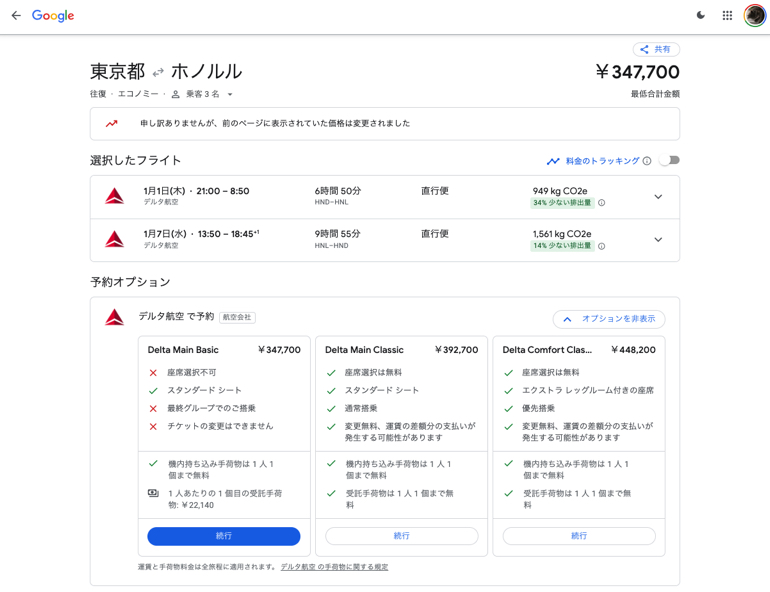Go back using the left arrow
This screenshot has width=770, height=592.
pos(16,15)
